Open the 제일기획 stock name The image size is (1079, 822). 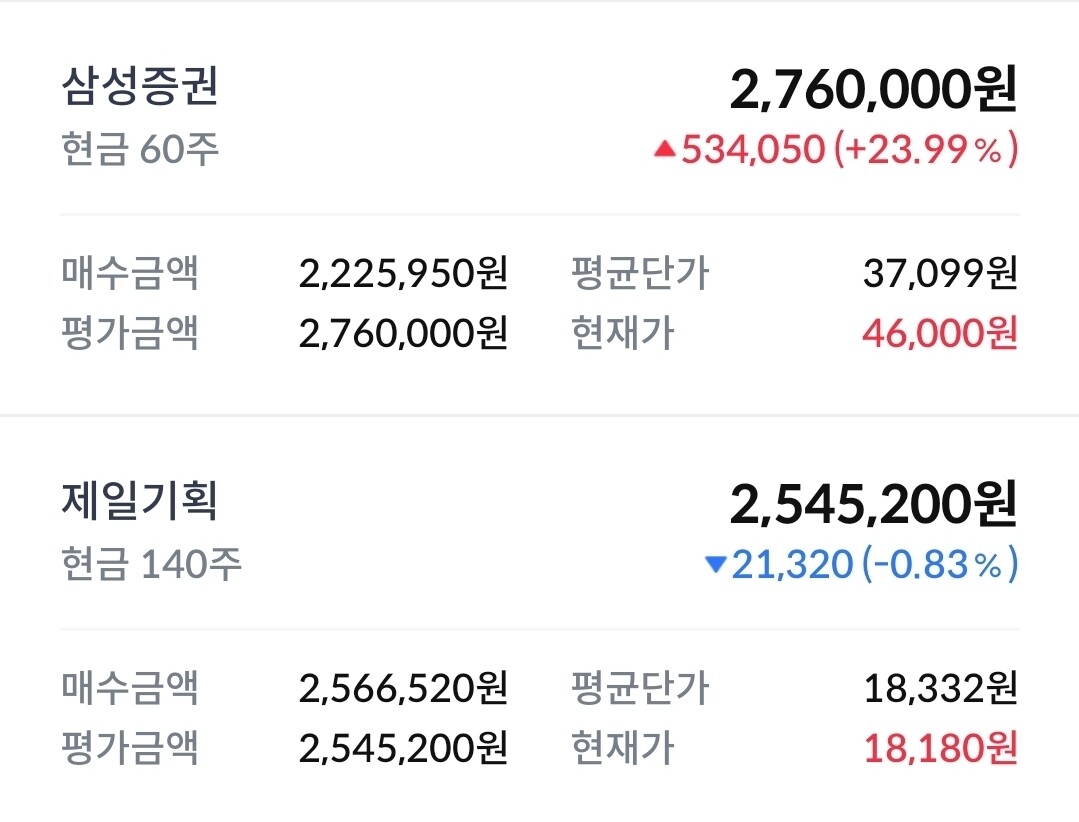point(139,502)
